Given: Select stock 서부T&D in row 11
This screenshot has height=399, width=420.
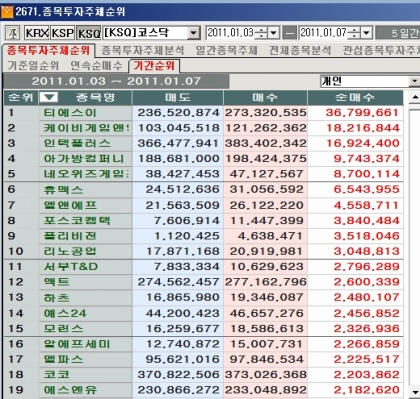Looking at the screenshot, I should [x=71, y=267].
